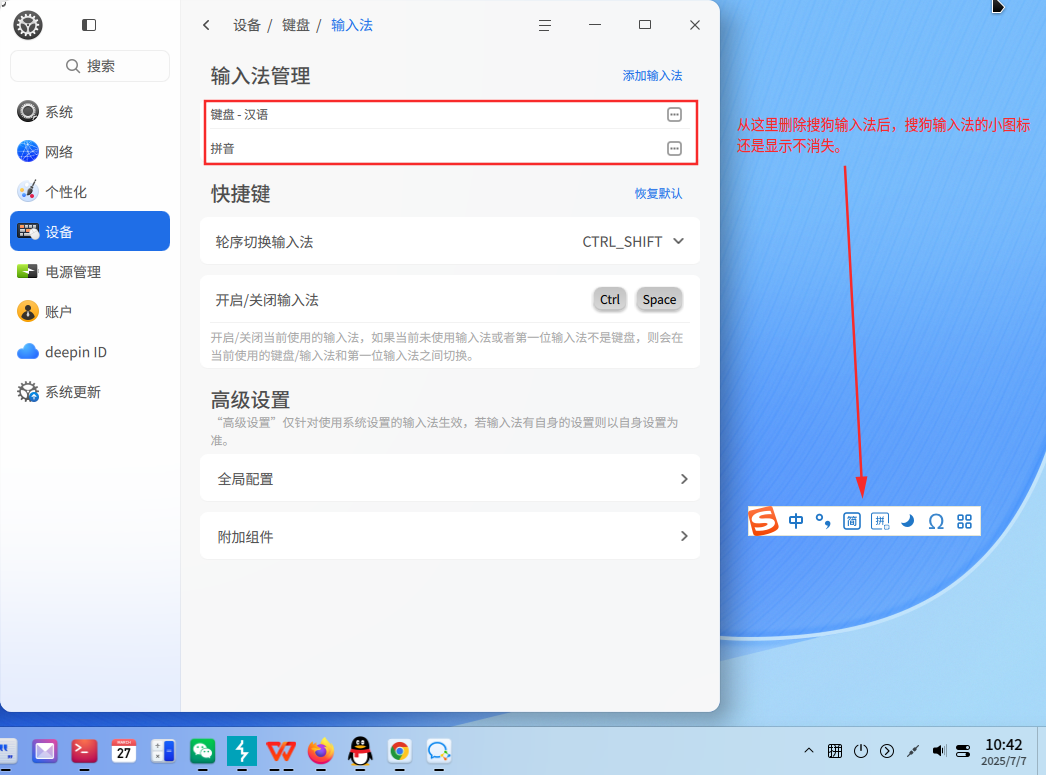Click the 键盘 - 汉语 list row text
The image size is (1046, 775).
click(239, 115)
